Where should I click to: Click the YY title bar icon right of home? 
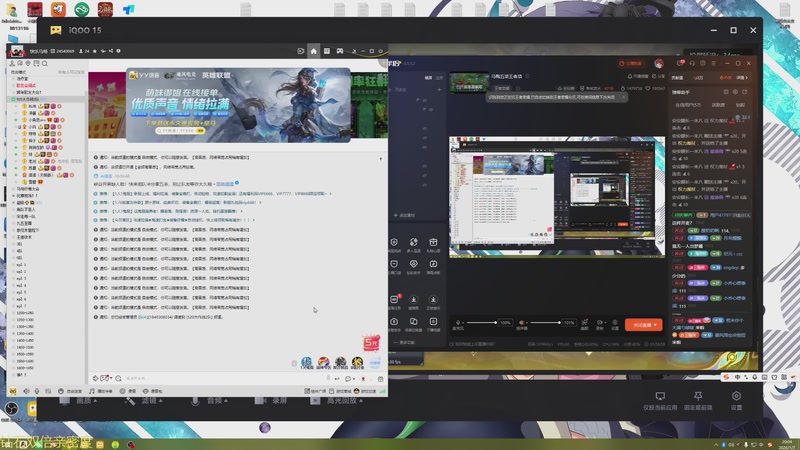[327, 51]
